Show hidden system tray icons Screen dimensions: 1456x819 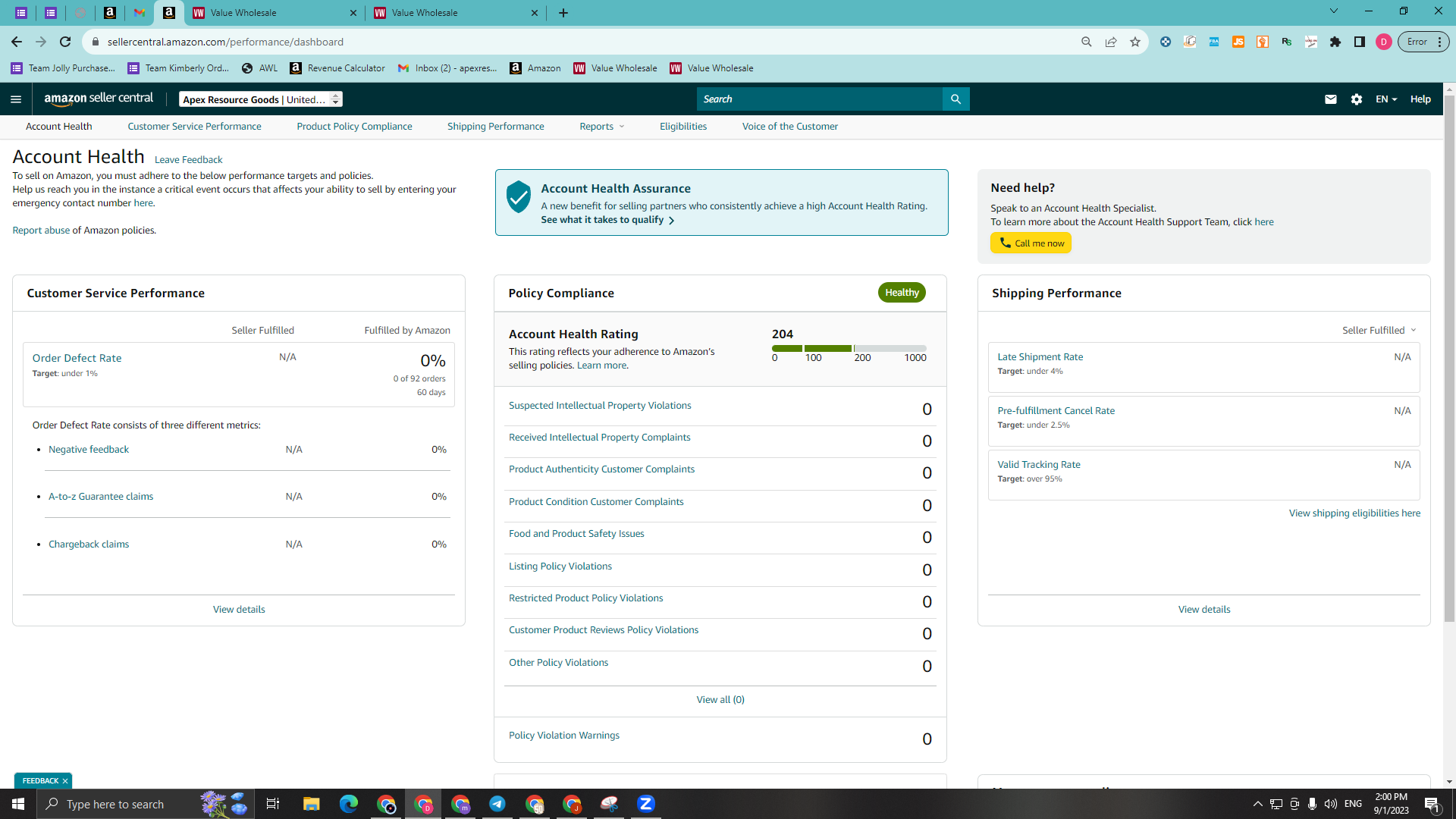pyautogui.click(x=1258, y=804)
